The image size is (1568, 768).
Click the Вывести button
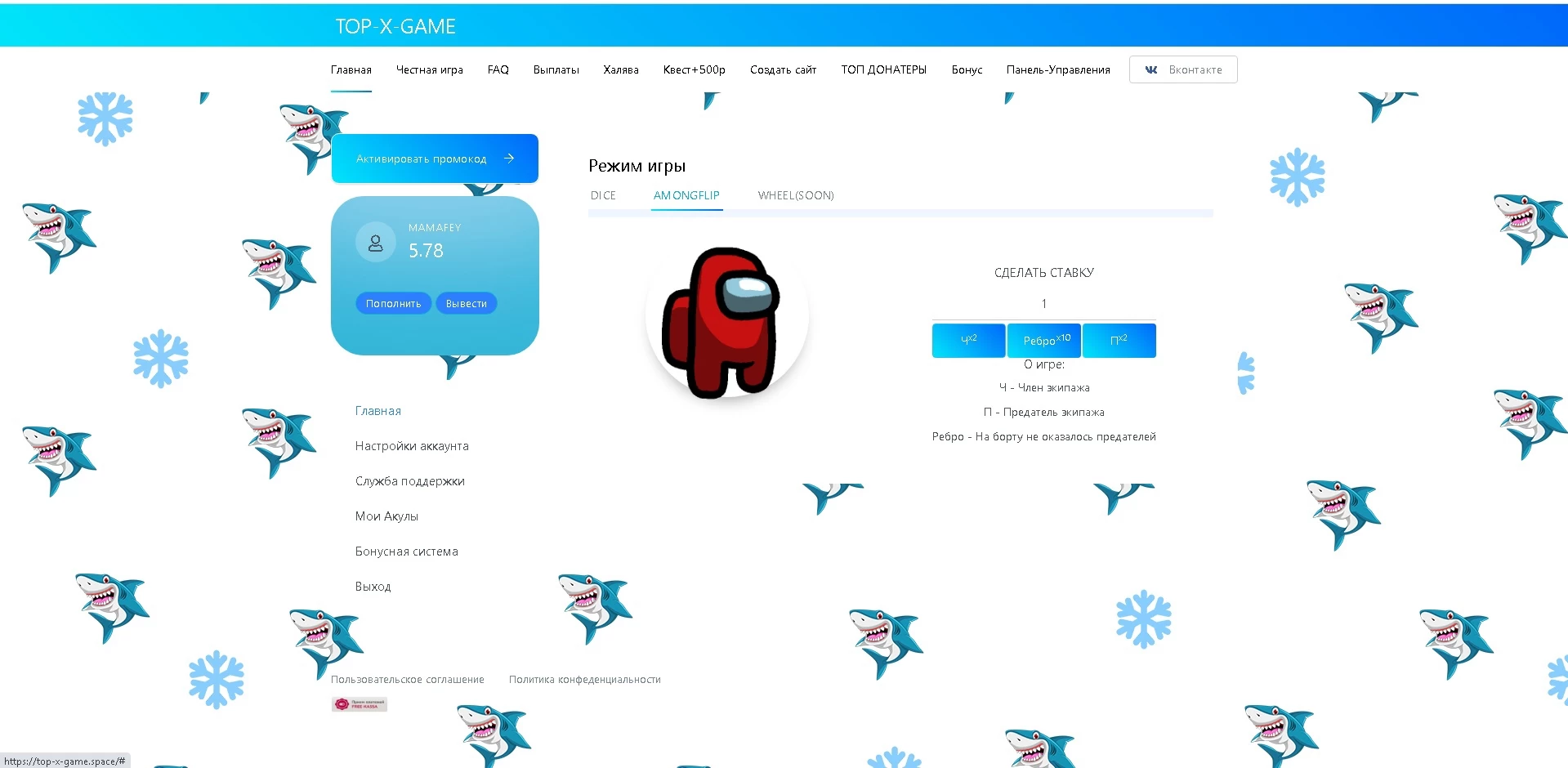467,303
